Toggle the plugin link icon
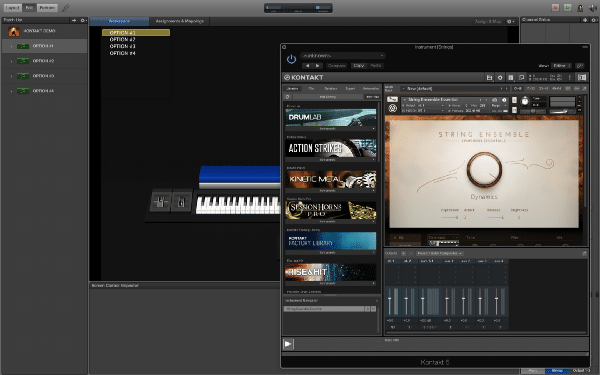 pos(580,66)
